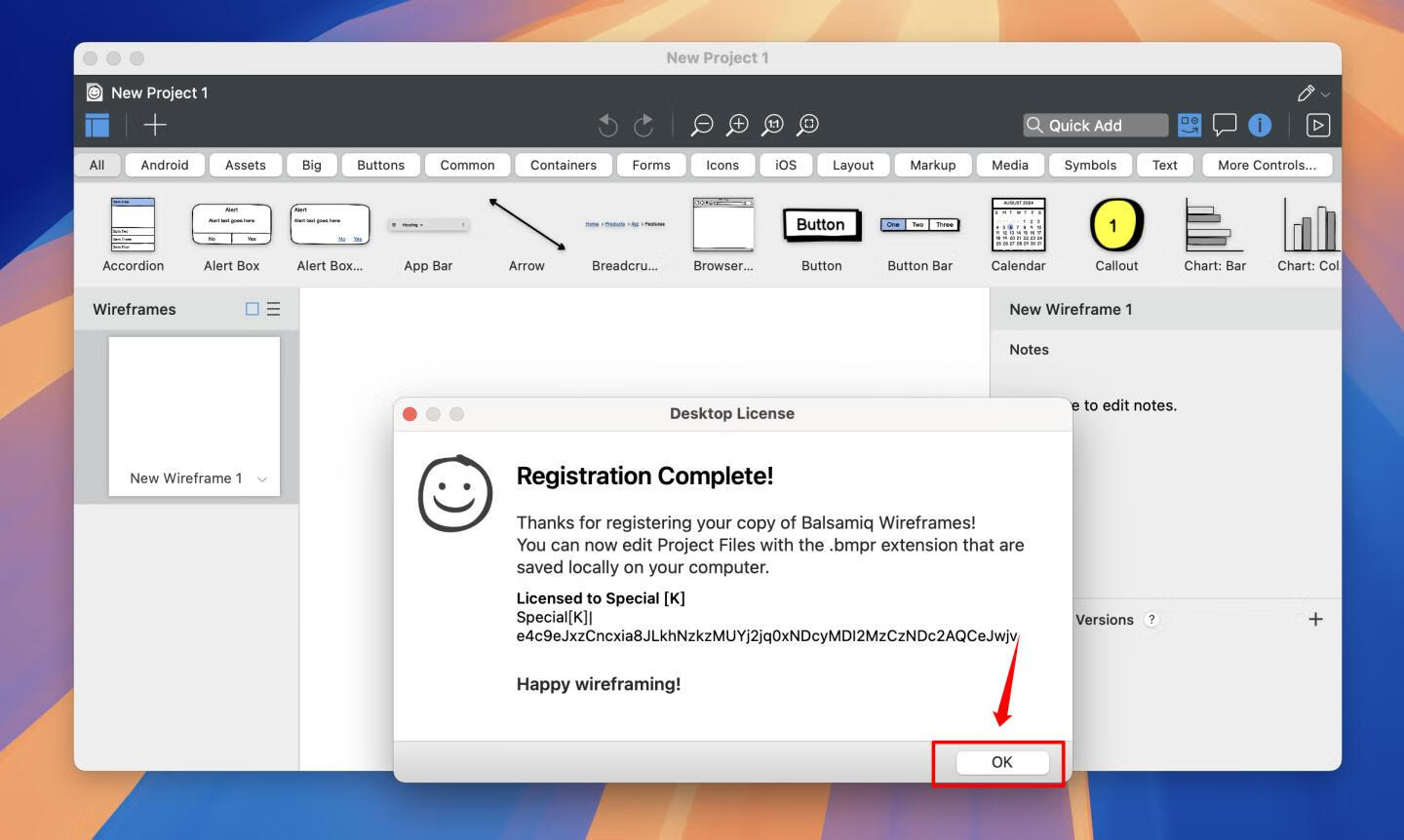The image size is (1404, 840).
Task: Select the Text category tab
Action: click(1165, 165)
